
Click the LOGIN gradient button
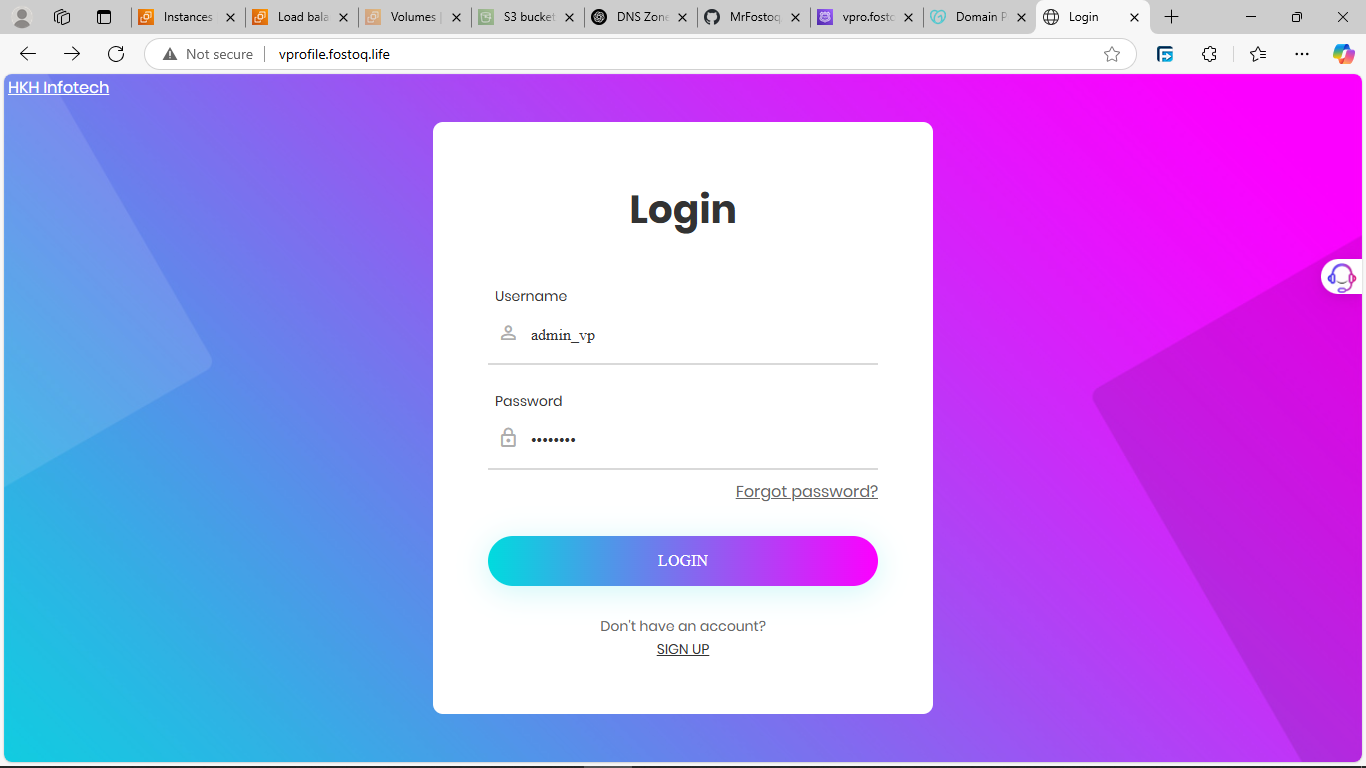[683, 561]
